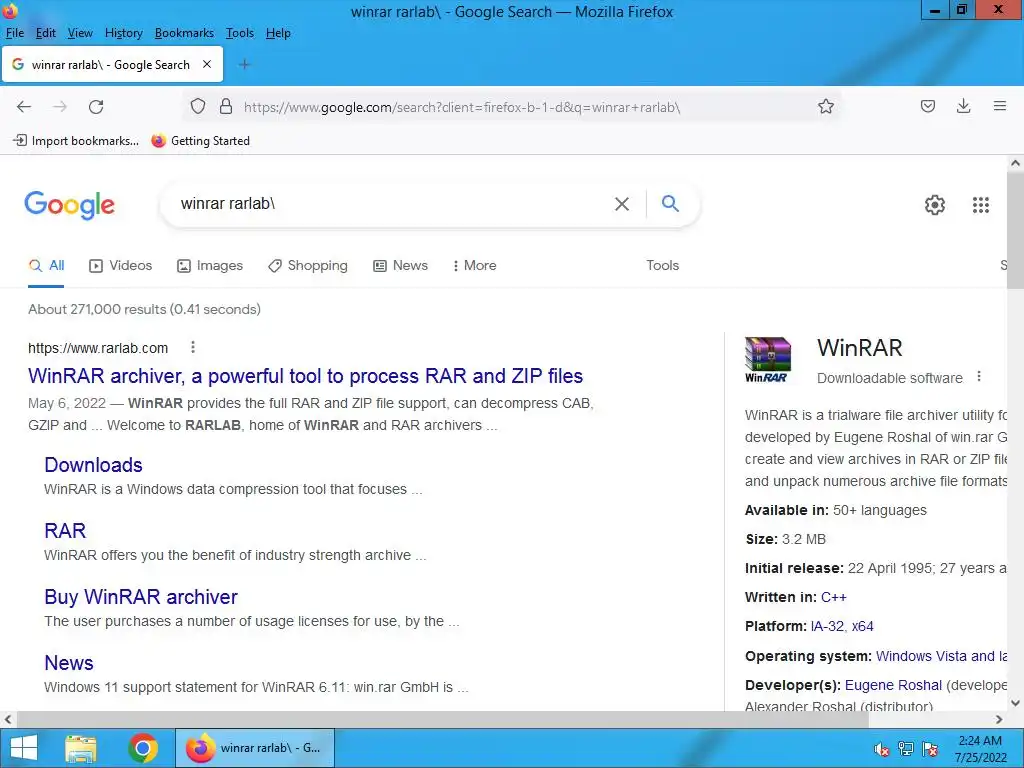Click the site security padlock icon

click(x=226, y=106)
